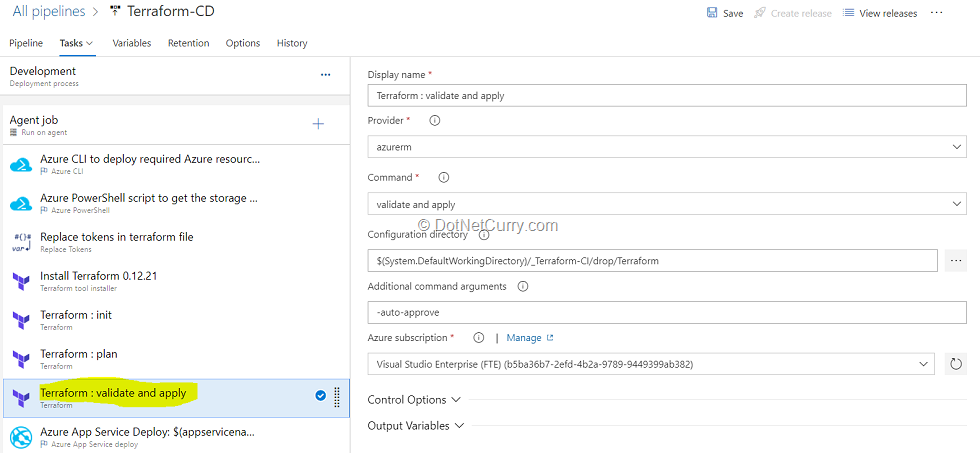Select Install Terraform 0.12.21 task
Screen dimensions: 980x453
click(176, 281)
